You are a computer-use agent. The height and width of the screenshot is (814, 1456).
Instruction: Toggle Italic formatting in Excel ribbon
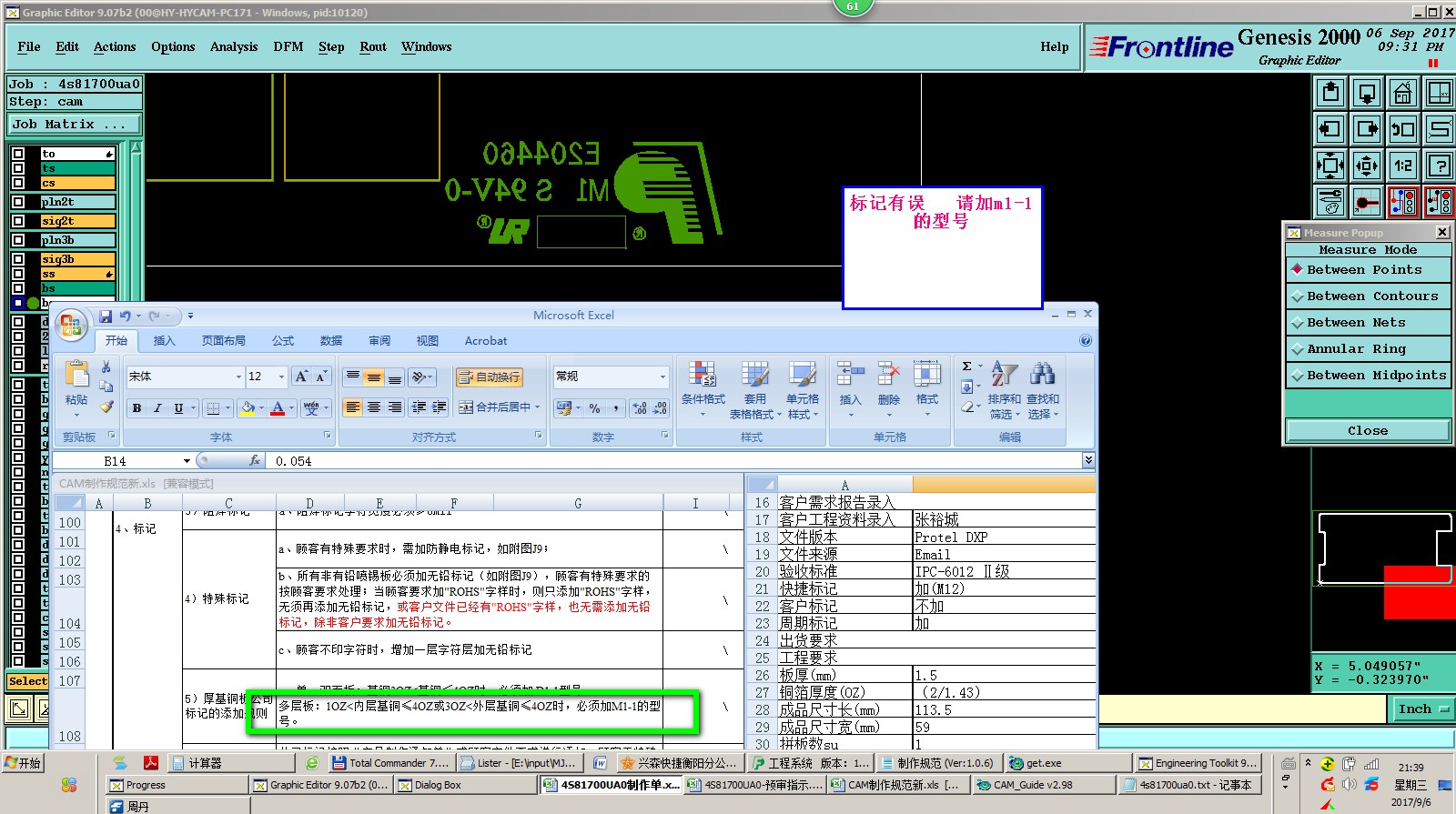157,408
